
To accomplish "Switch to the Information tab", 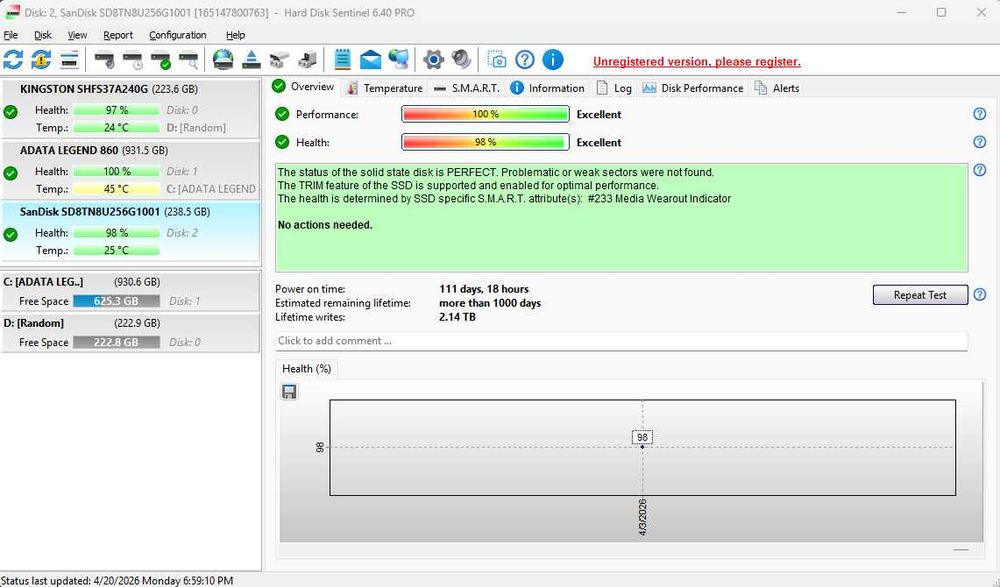I will [x=547, y=88].
